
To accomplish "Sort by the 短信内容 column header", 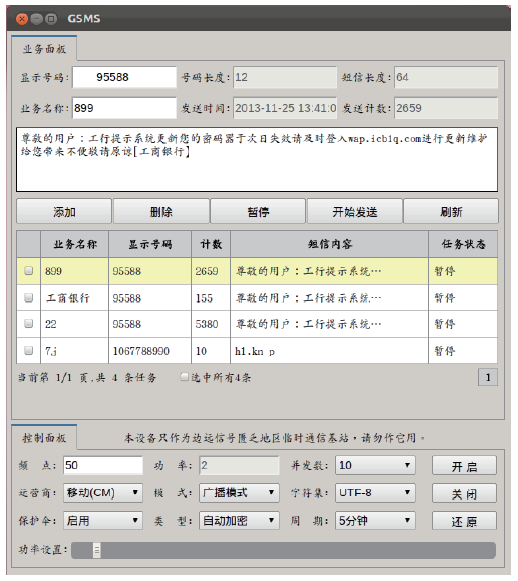I will click(329, 244).
